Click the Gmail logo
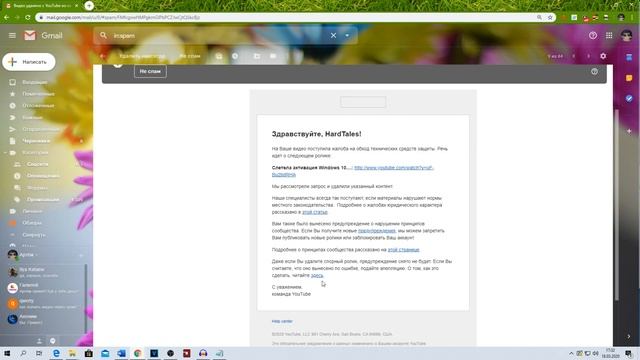This screenshot has height=360, width=640. click(43, 36)
